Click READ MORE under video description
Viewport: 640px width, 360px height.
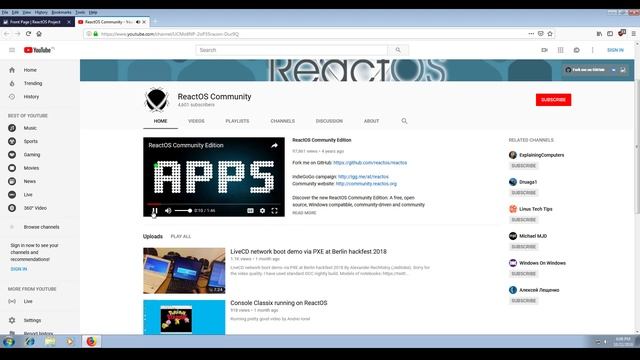(304, 213)
